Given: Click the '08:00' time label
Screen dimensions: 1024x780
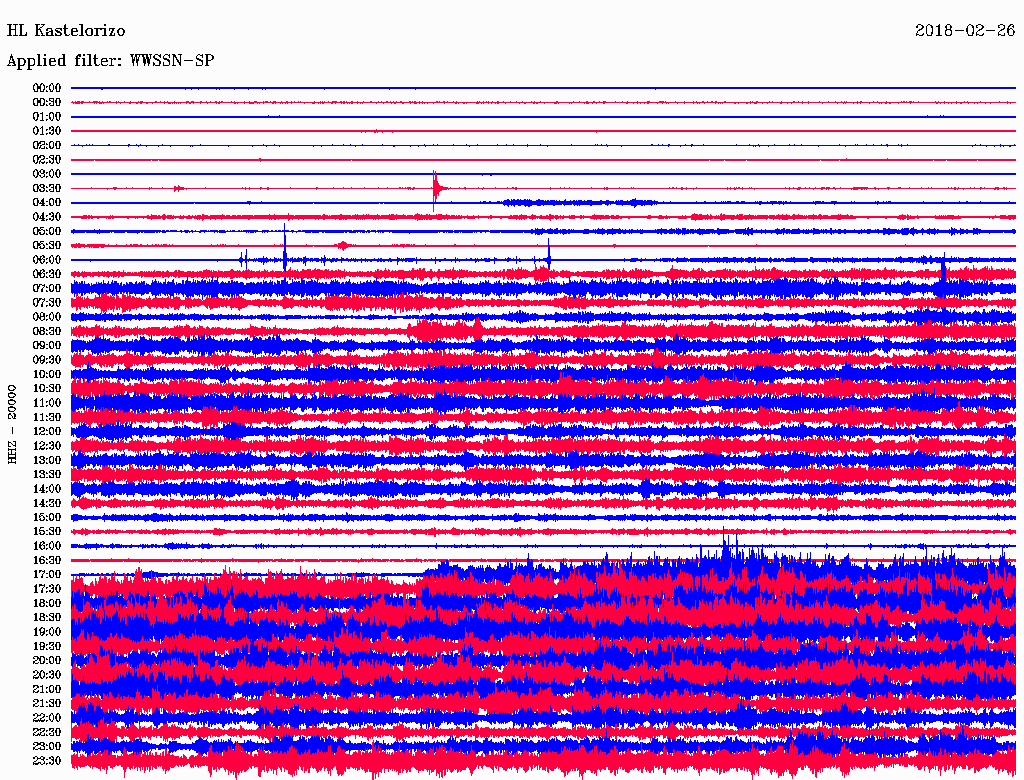Looking at the screenshot, I should [46, 317].
